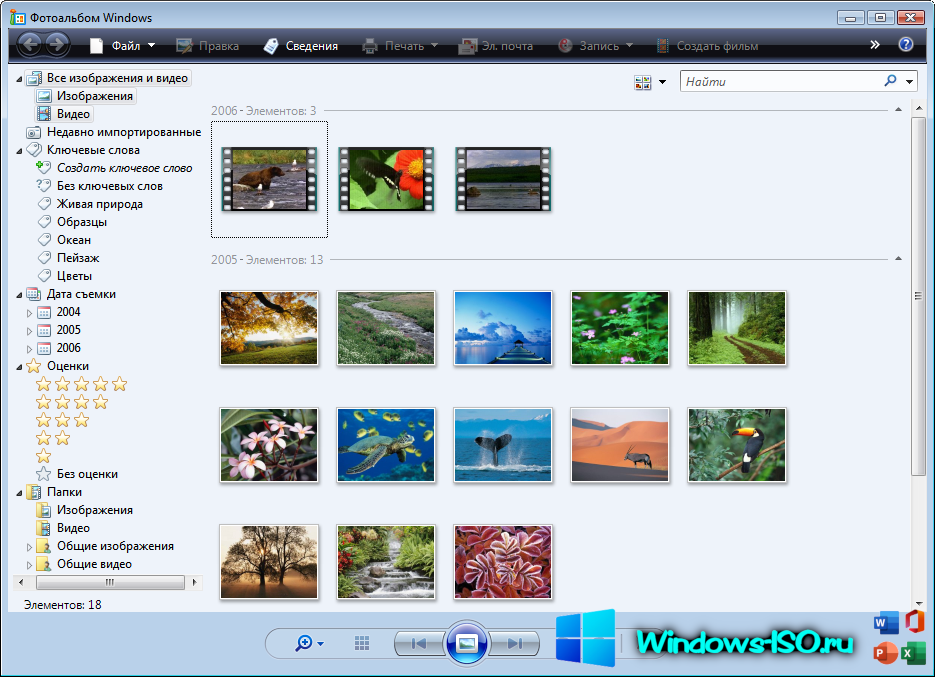Click the Previous item playback button
935x677 pixels.
pos(419,643)
